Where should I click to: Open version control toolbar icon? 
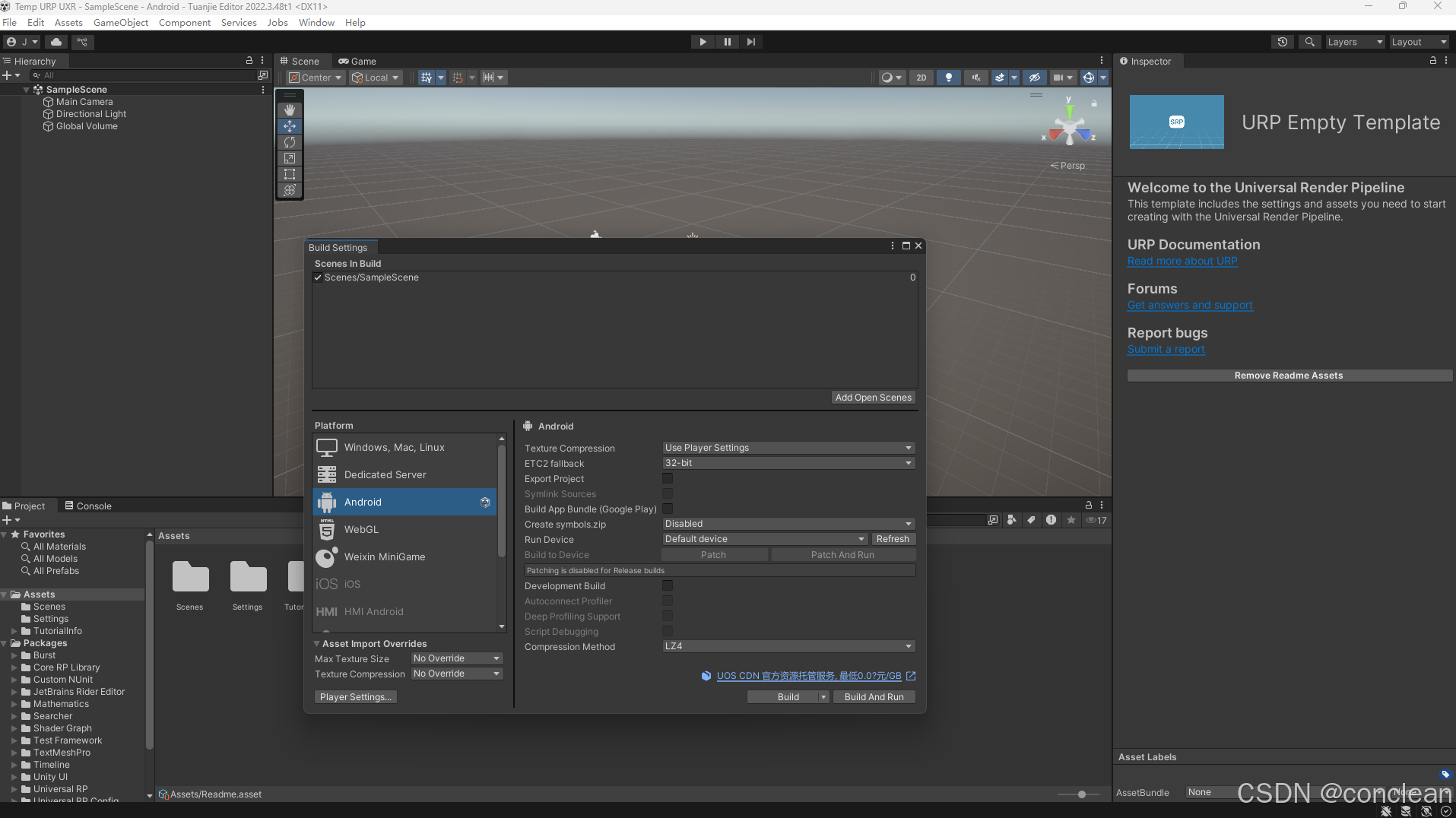coord(82,42)
